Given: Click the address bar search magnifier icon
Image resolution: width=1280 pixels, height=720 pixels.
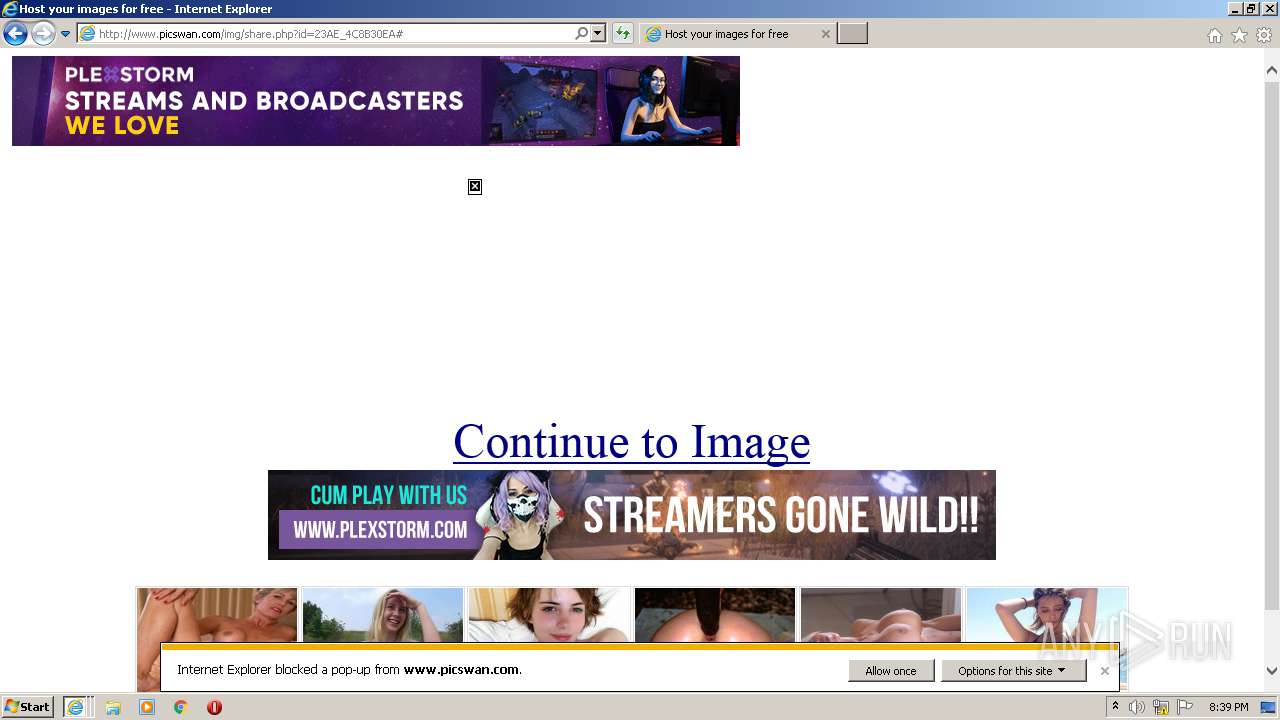Looking at the screenshot, I should 581,34.
